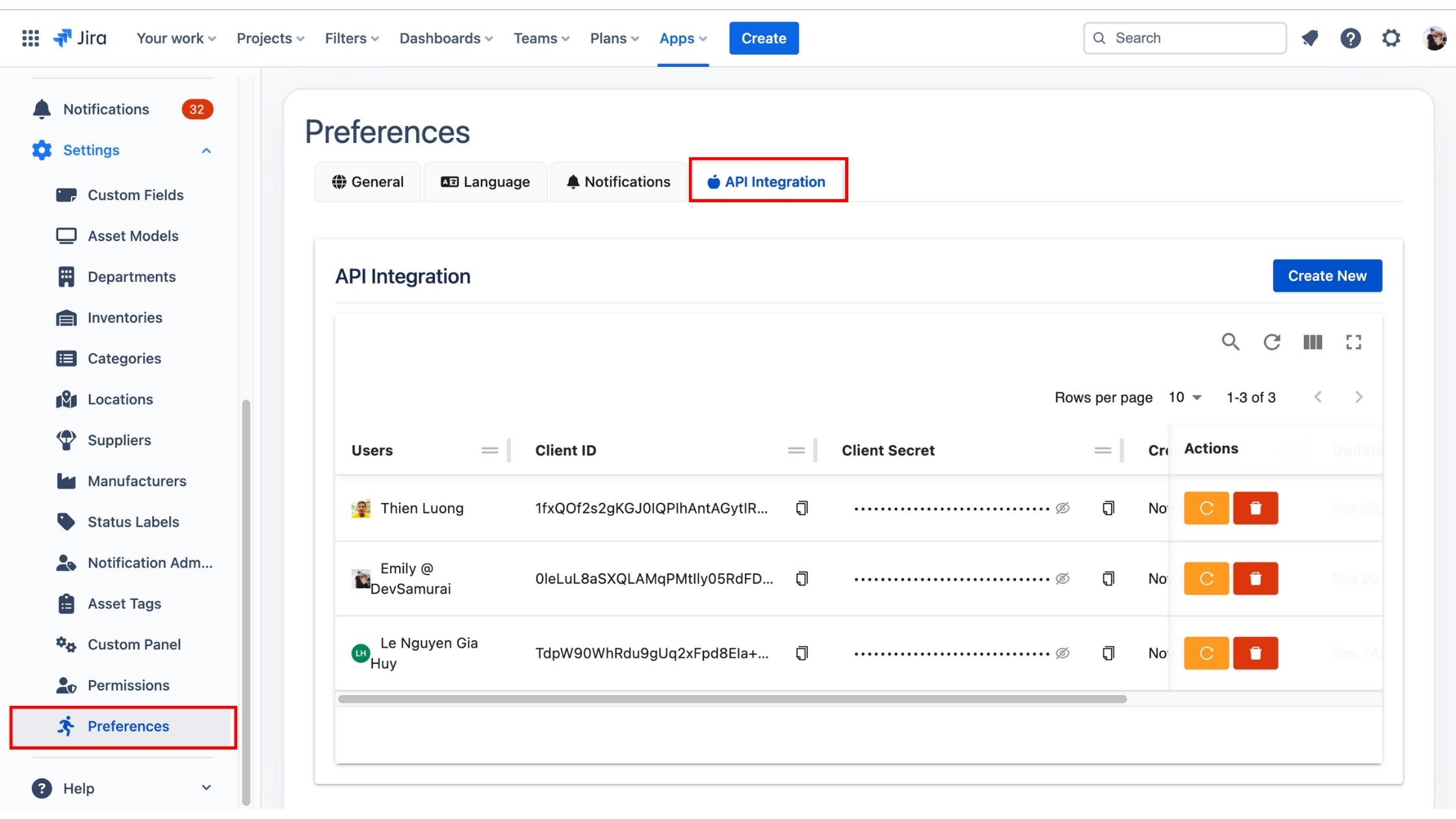Open the show/hide columns icon
Screen dimensions: 1456x819
pyautogui.click(x=1312, y=342)
